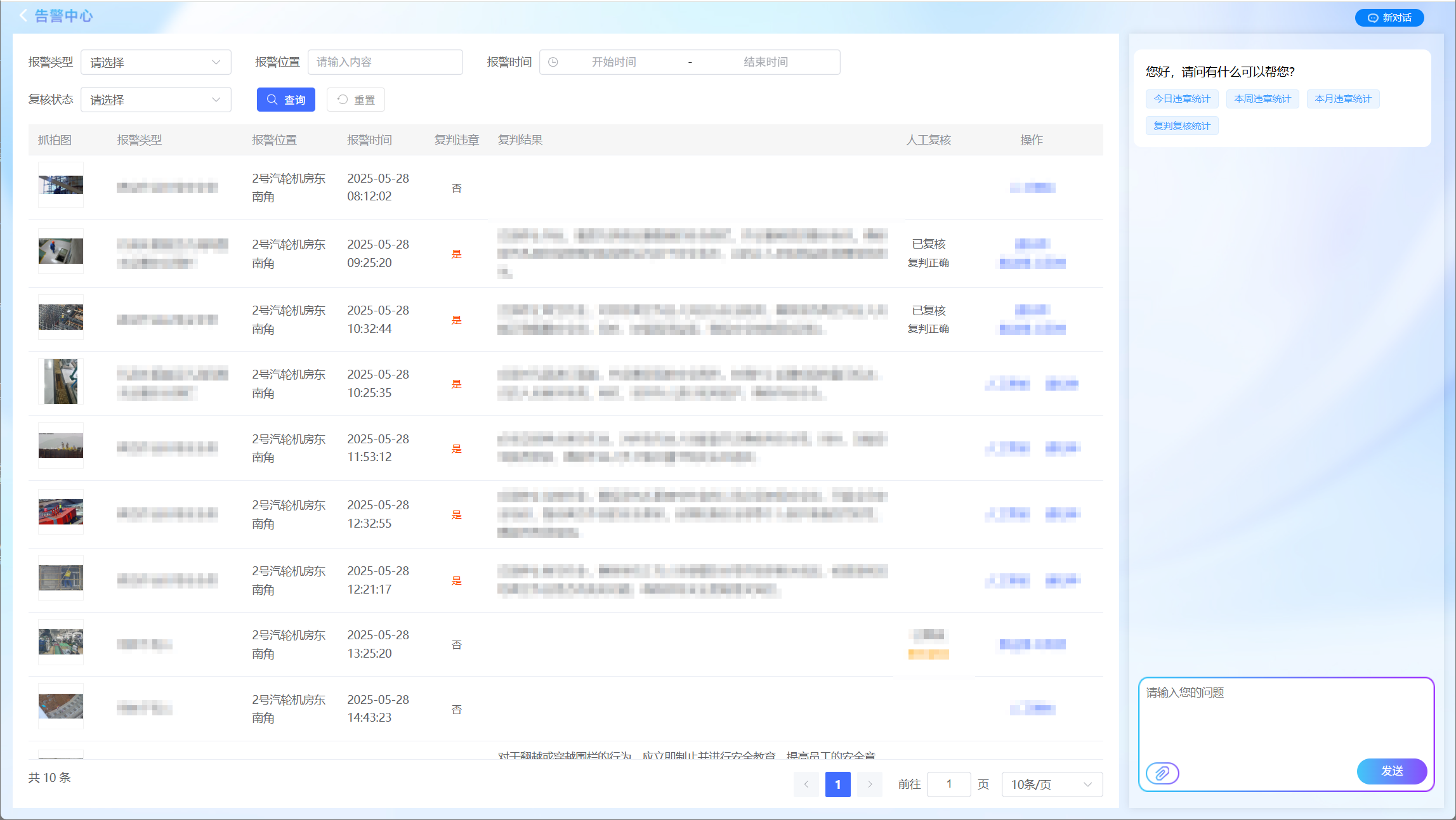
Task: Click the 本月违章统计 suggestion chip
Action: [1342, 99]
